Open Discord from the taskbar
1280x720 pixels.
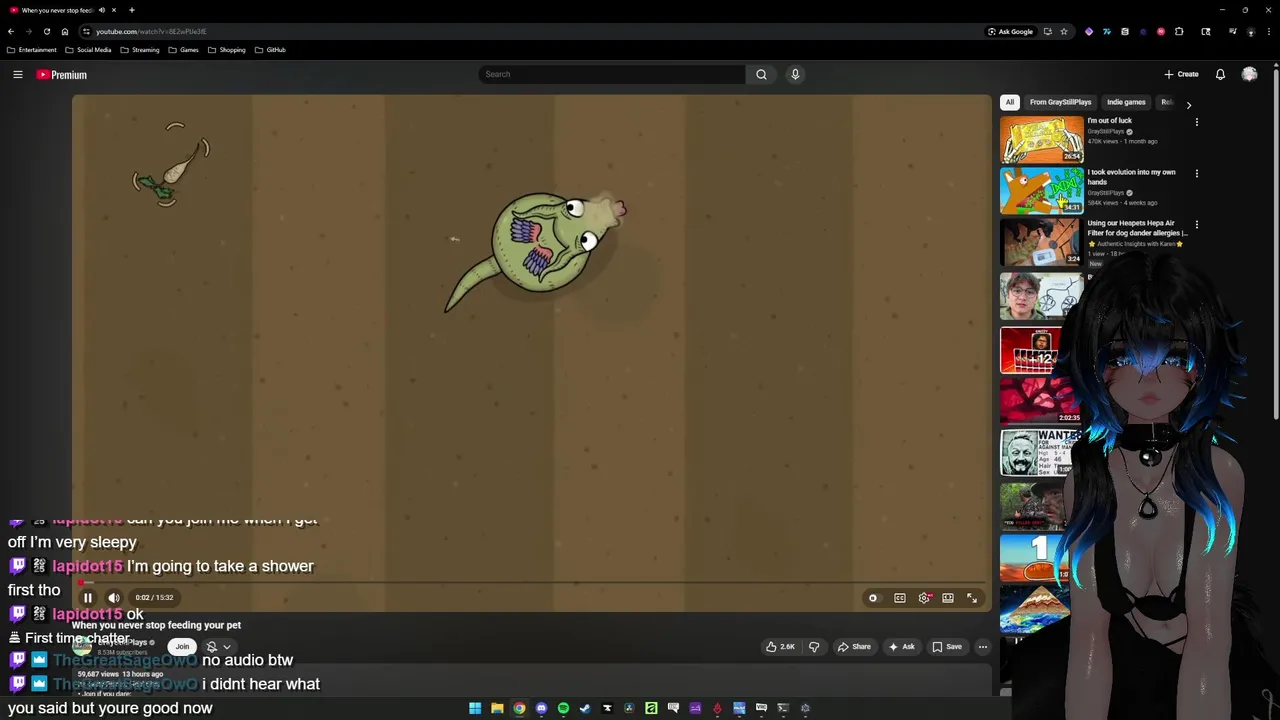pos(541,708)
